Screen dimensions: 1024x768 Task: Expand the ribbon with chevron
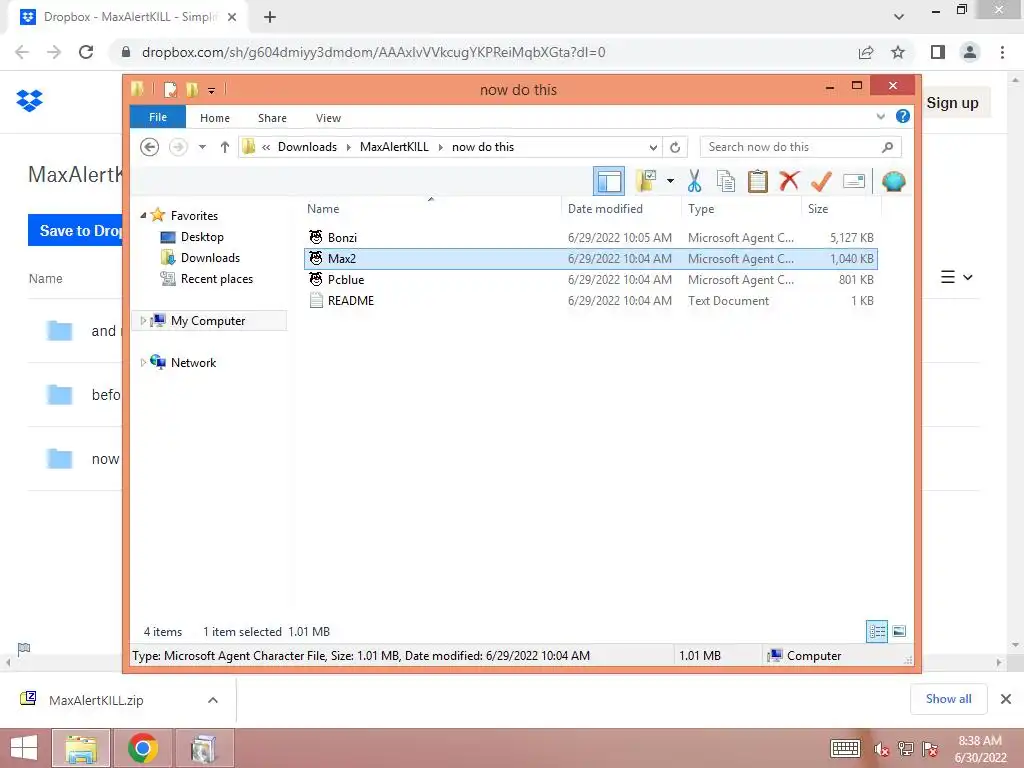click(880, 116)
